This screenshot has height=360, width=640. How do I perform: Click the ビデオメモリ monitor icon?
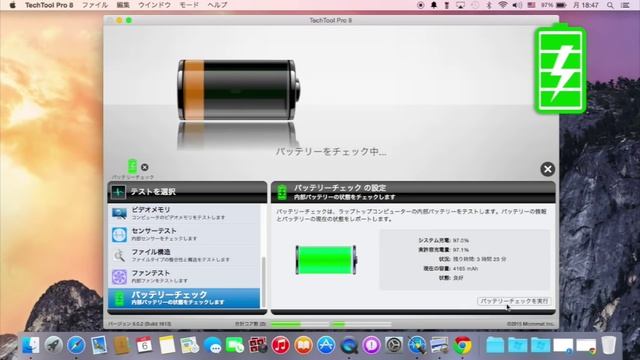[119, 213]
